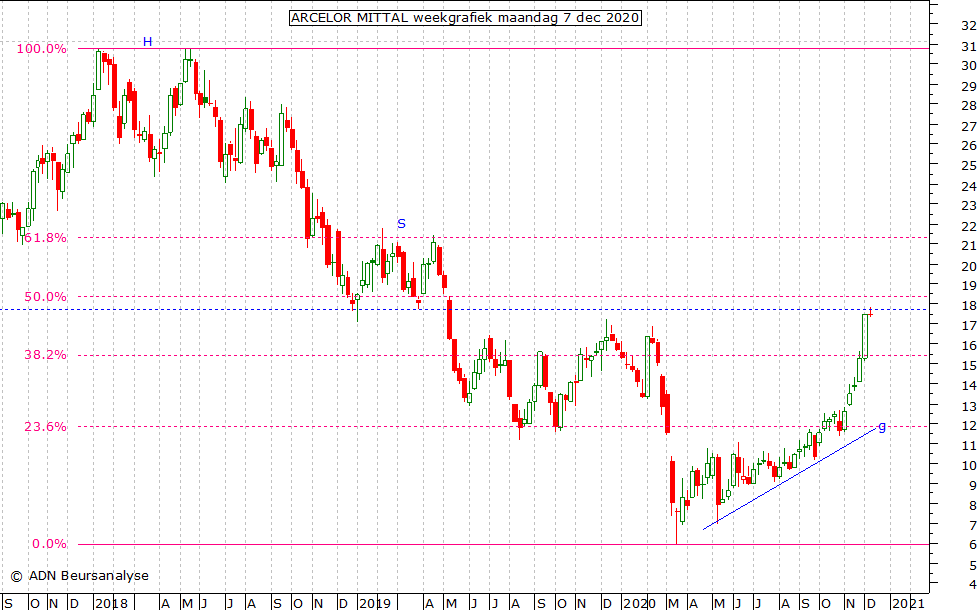Screen dimensions: 980x610
Task: Click price axis value '19'
Action: [x=969, y=286]
